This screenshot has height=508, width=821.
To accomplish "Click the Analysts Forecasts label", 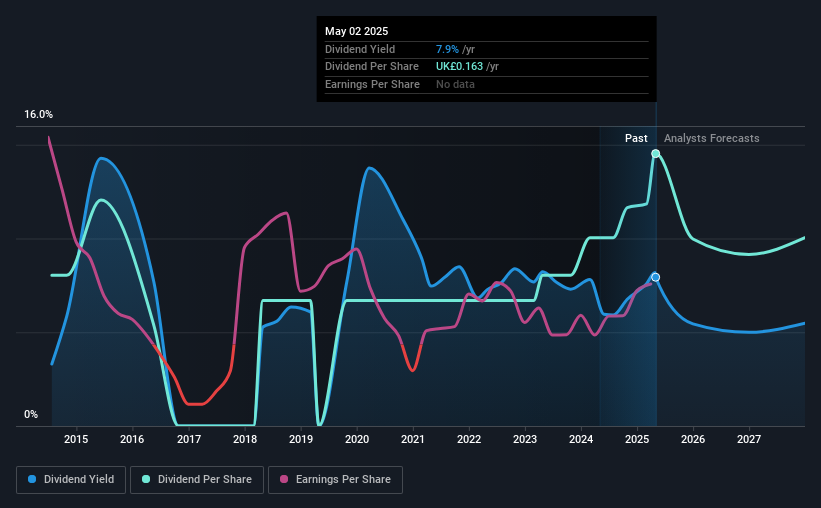I will 712,138.
